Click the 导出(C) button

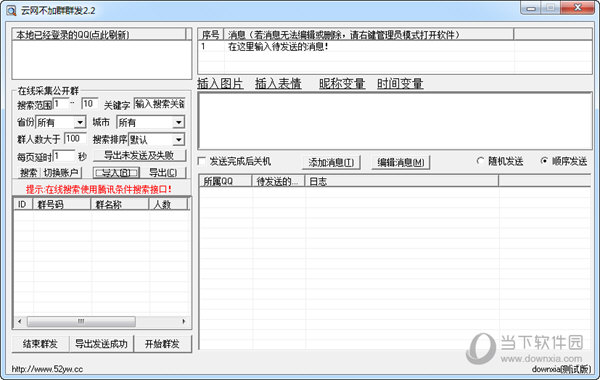click(x=163, y=173)
